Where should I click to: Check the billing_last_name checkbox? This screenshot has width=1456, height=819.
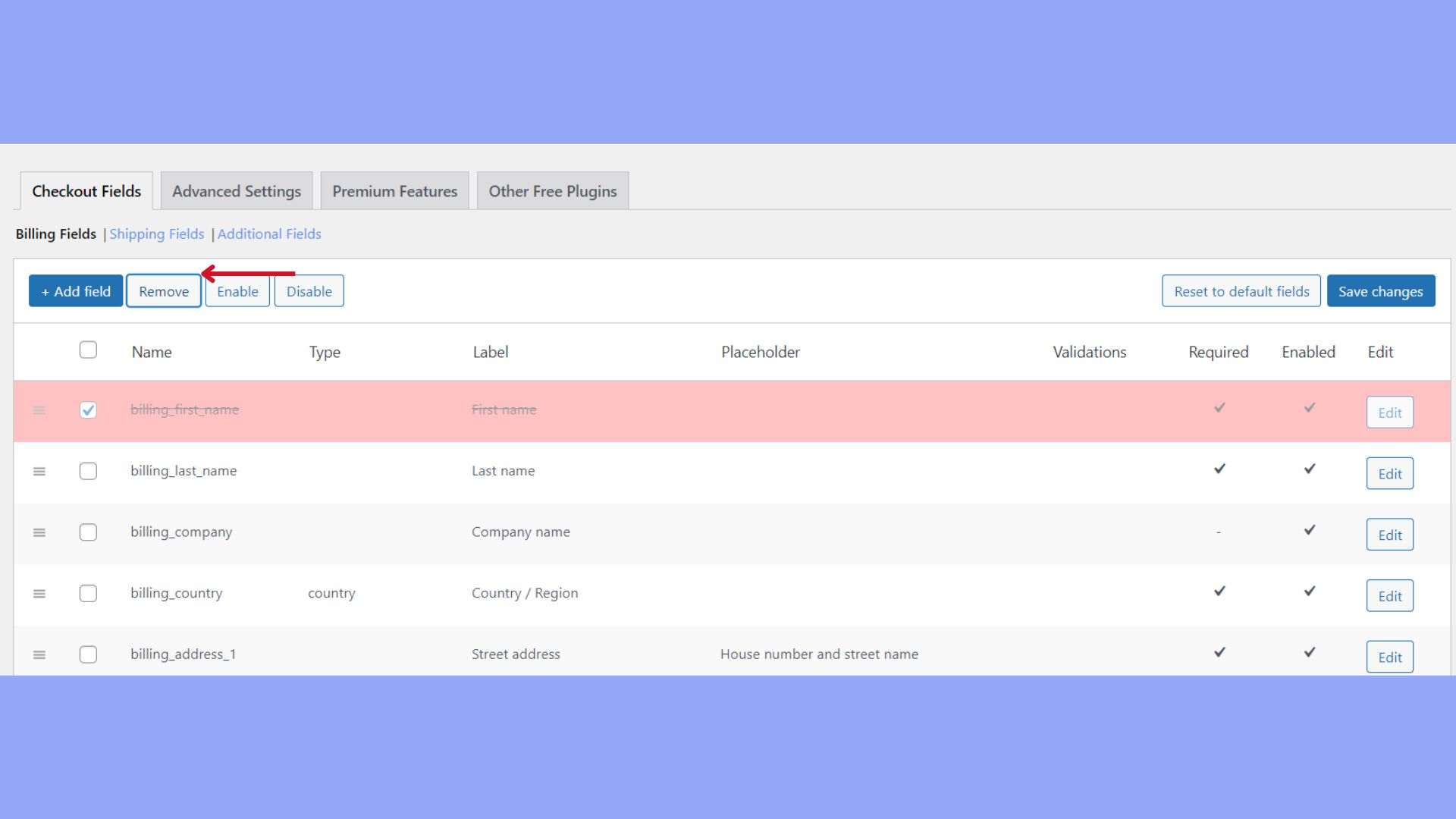[x=88, y=472]
